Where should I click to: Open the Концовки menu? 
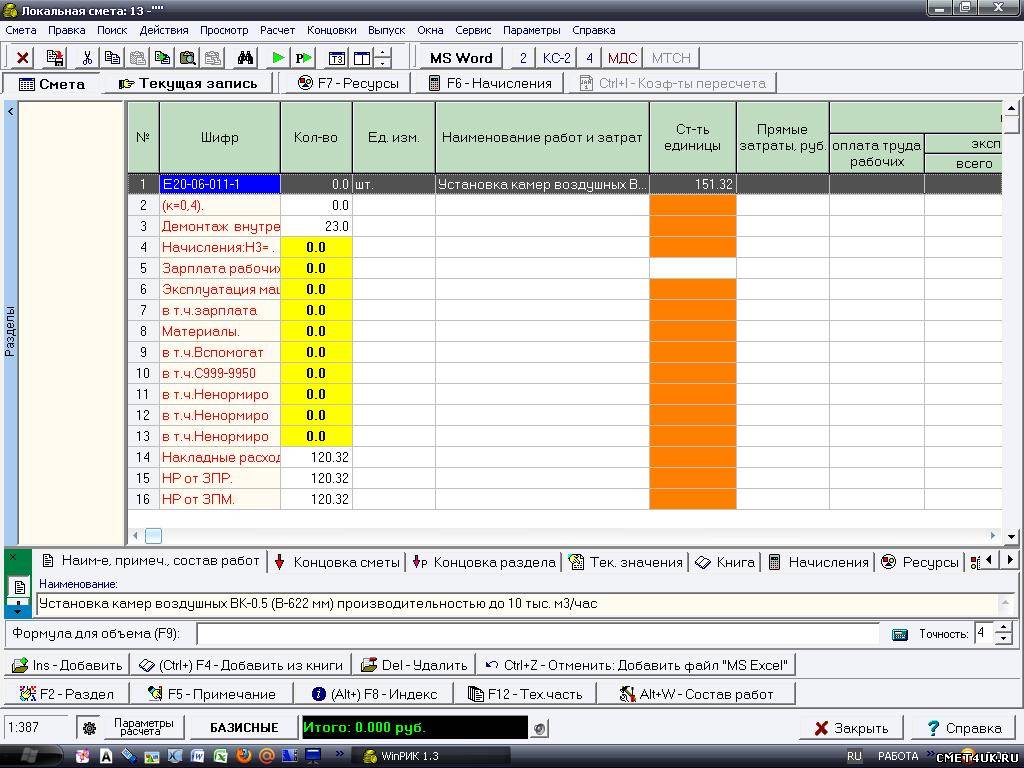[x=331, y=30]
